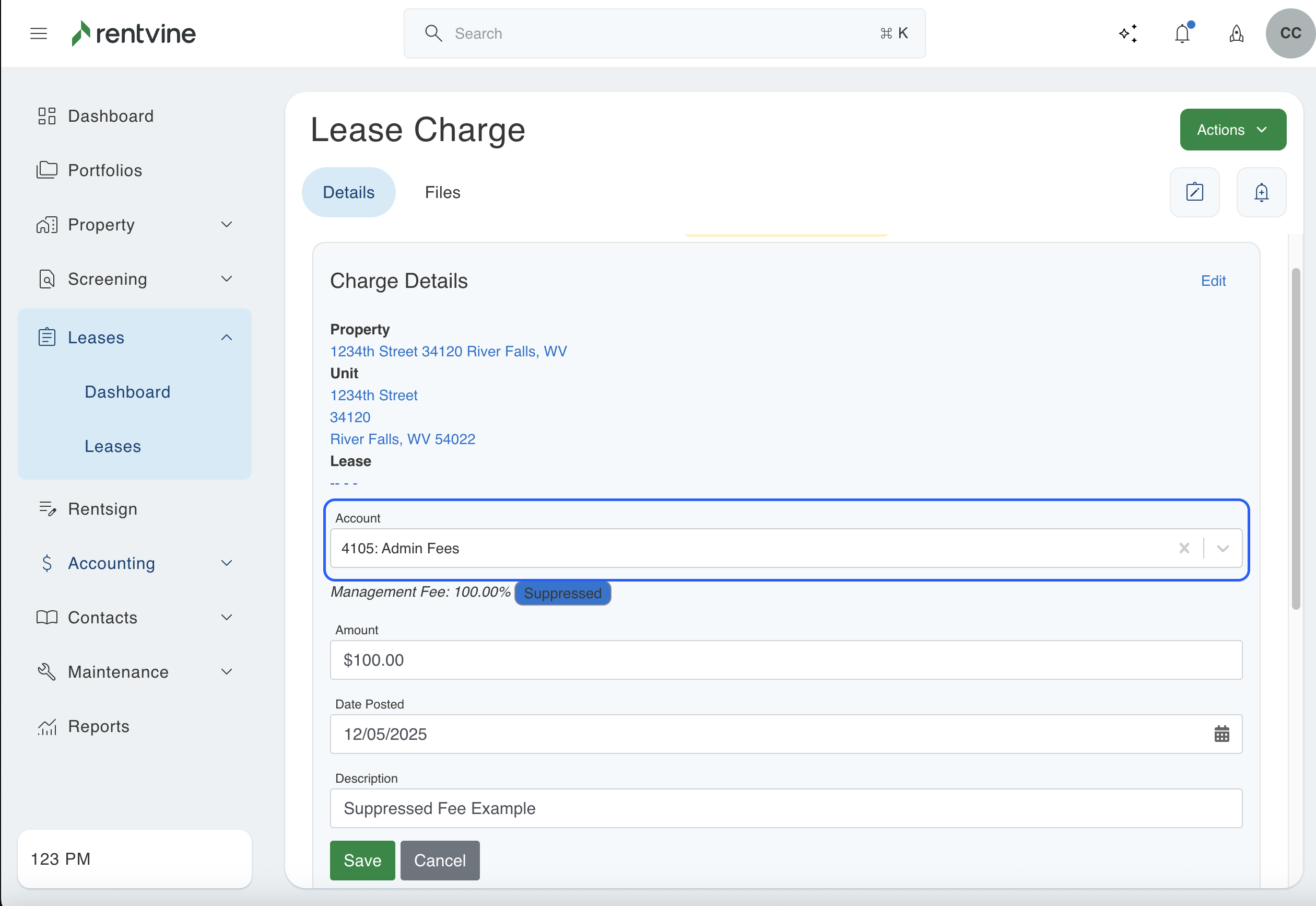Open the notes edit icon button
The image size is (1316, 906).
click(1195, 192)
